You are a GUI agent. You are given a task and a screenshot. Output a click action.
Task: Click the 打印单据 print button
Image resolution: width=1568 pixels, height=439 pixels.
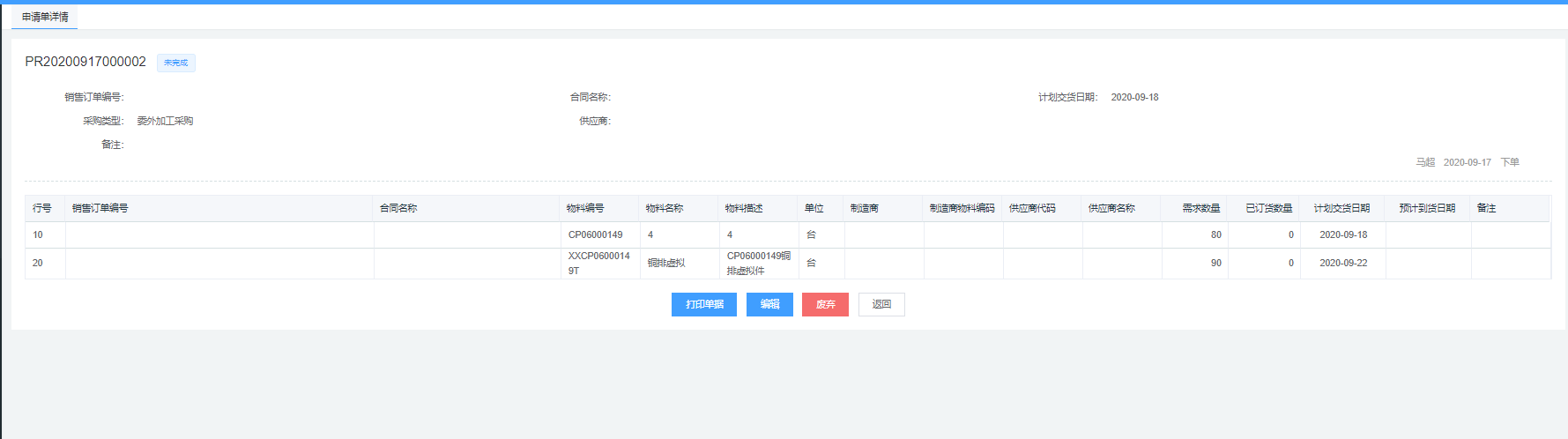[703, 304]
